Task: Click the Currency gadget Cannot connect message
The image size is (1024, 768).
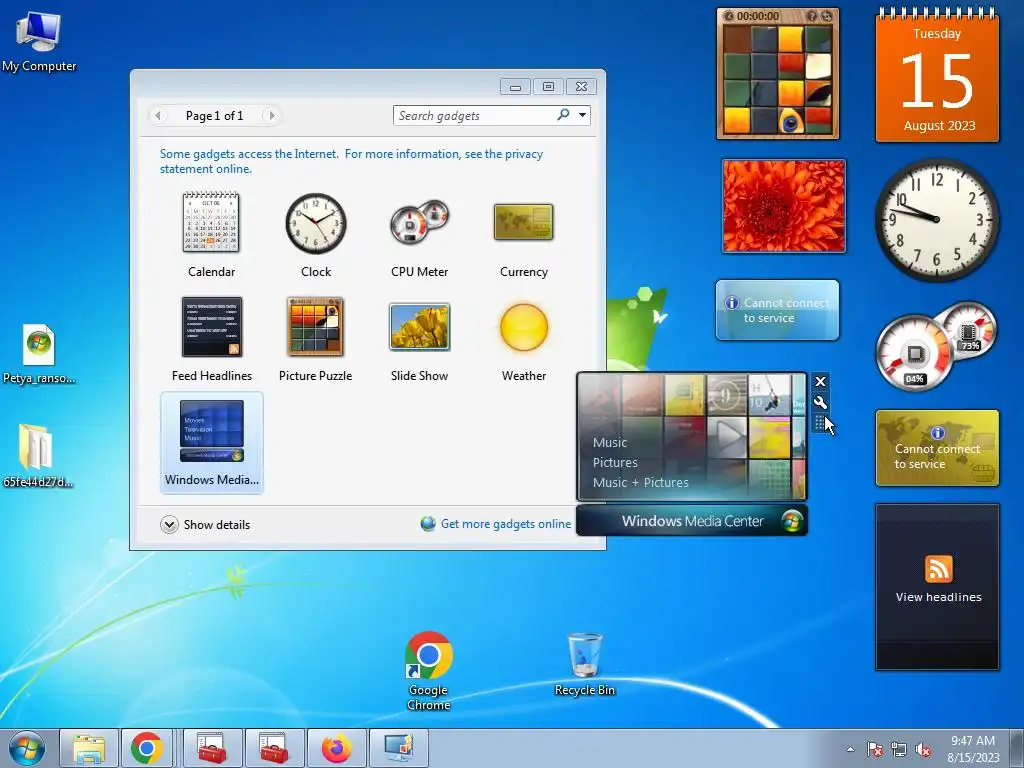Action: [x=936, y=448]
